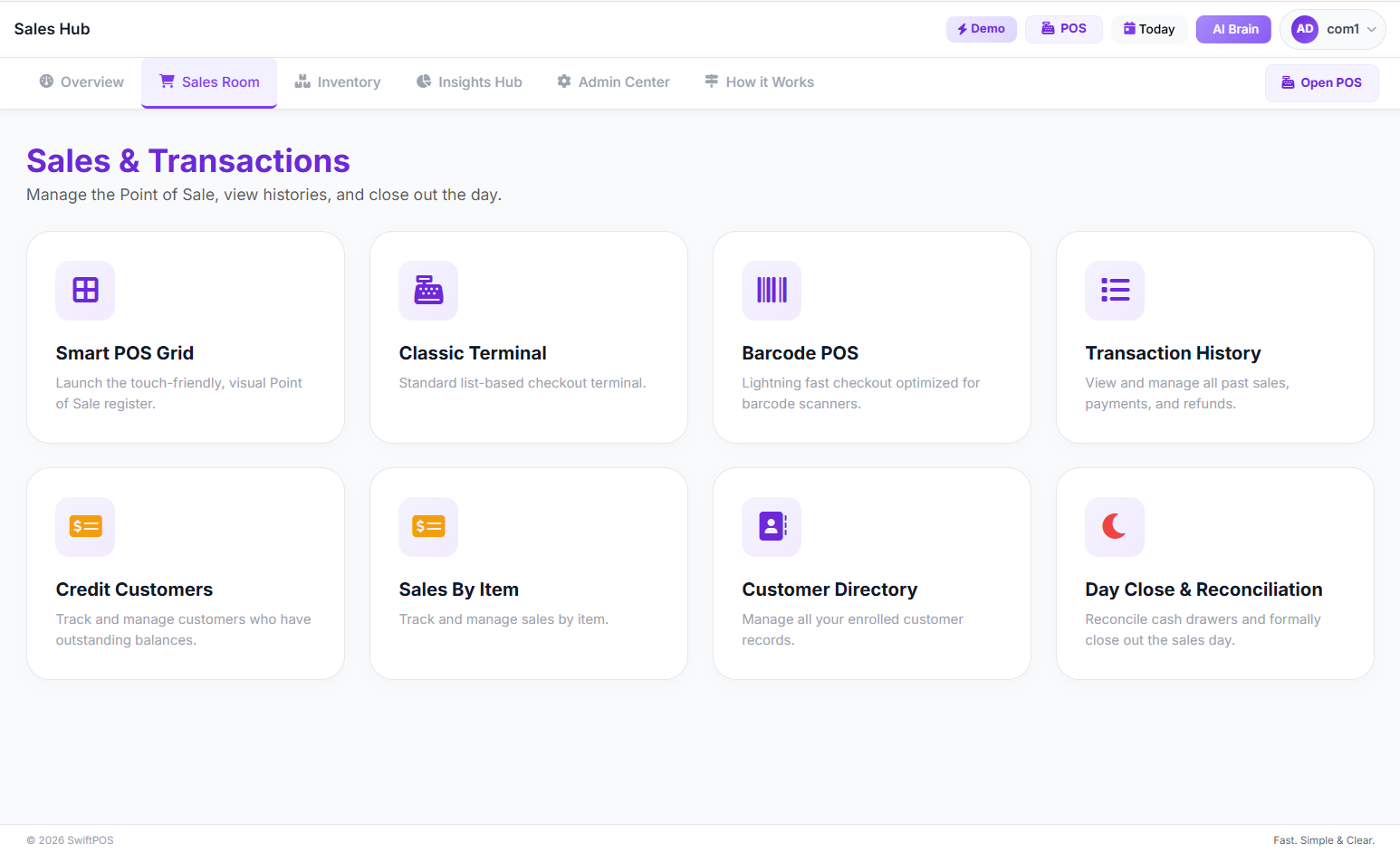Click the Open POS button
Viewport: 1400px width, 853px height.
point(1322,82)
